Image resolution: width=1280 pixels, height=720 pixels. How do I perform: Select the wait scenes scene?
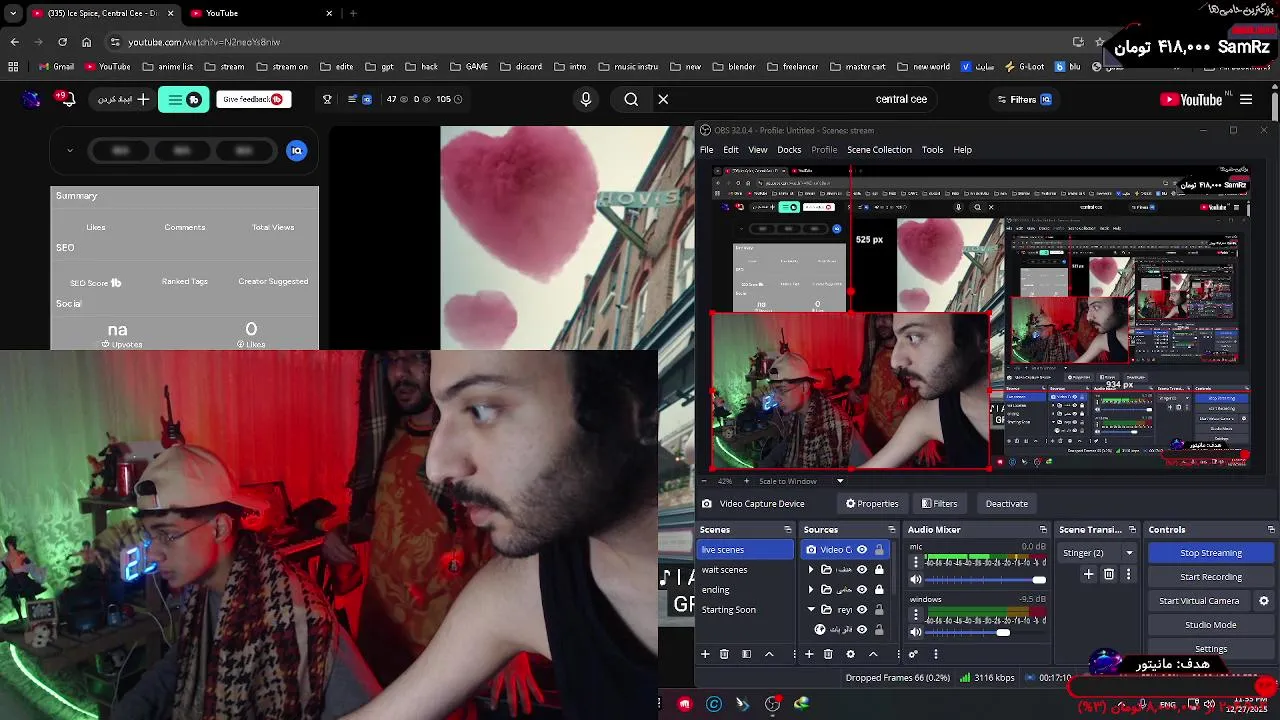point(745,570)
